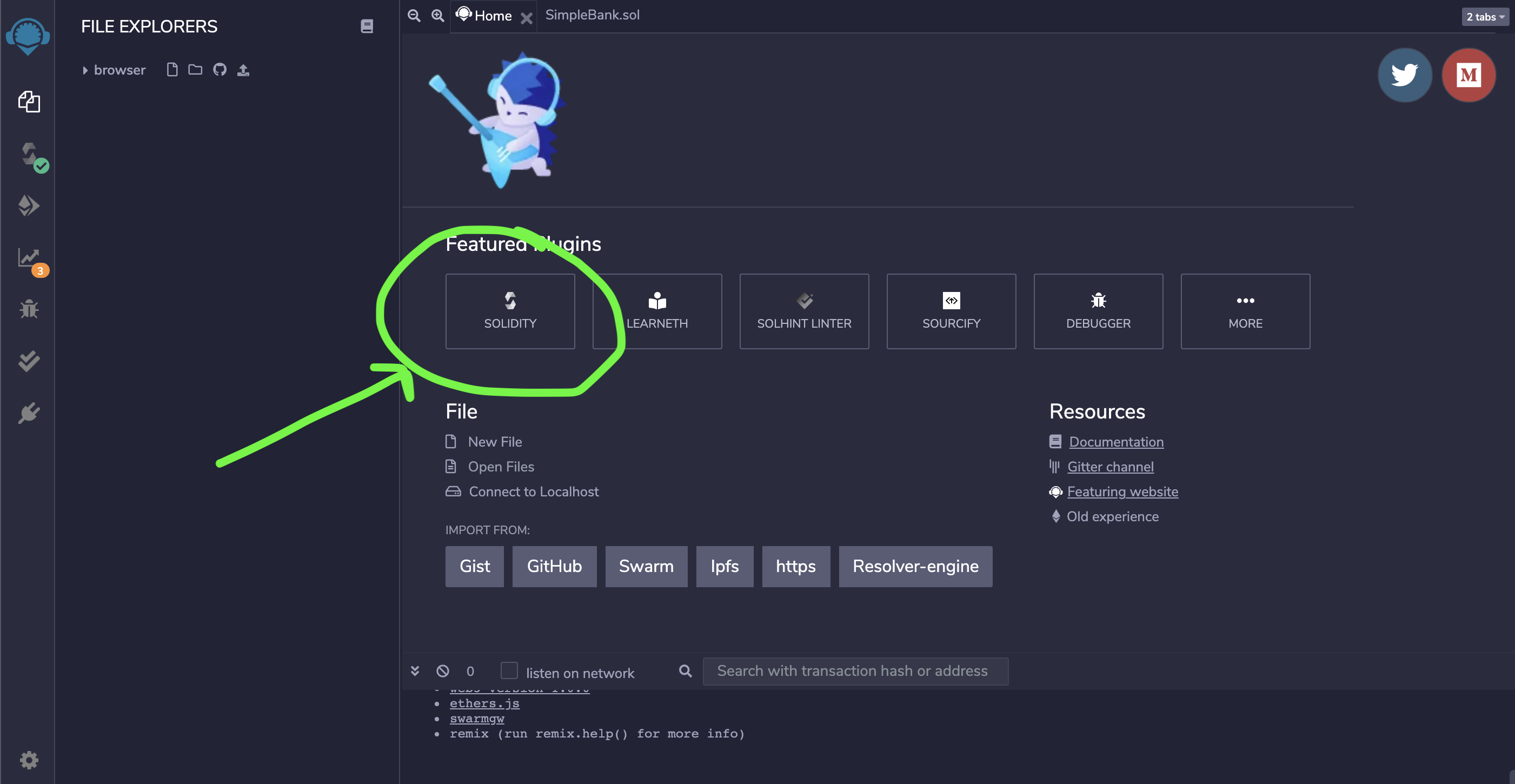Click the File Explorers panel icon
Viewport: 1515px width, 784px height.
(x=27, y=104)
